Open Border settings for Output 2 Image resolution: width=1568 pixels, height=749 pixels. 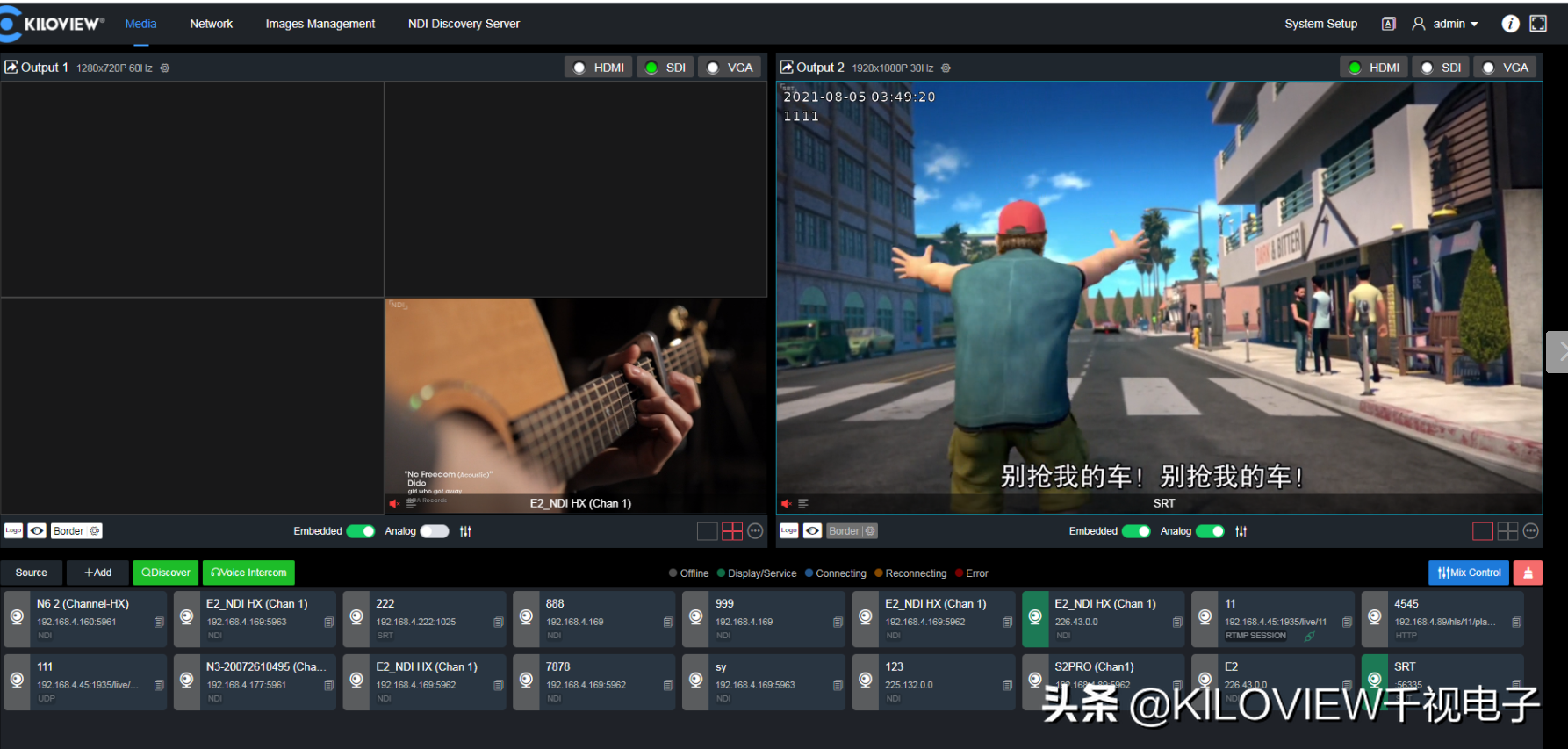point(852,530)
